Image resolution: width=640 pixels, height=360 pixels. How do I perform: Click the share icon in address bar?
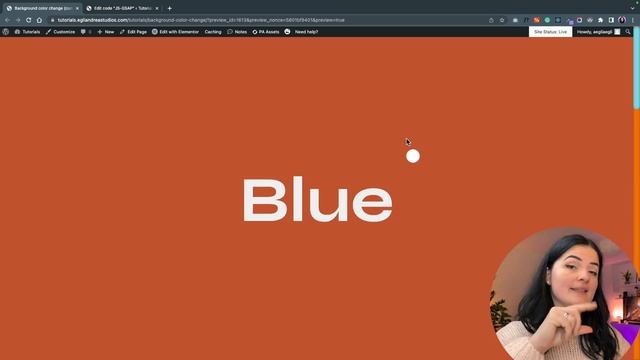[x=491, y=20]
